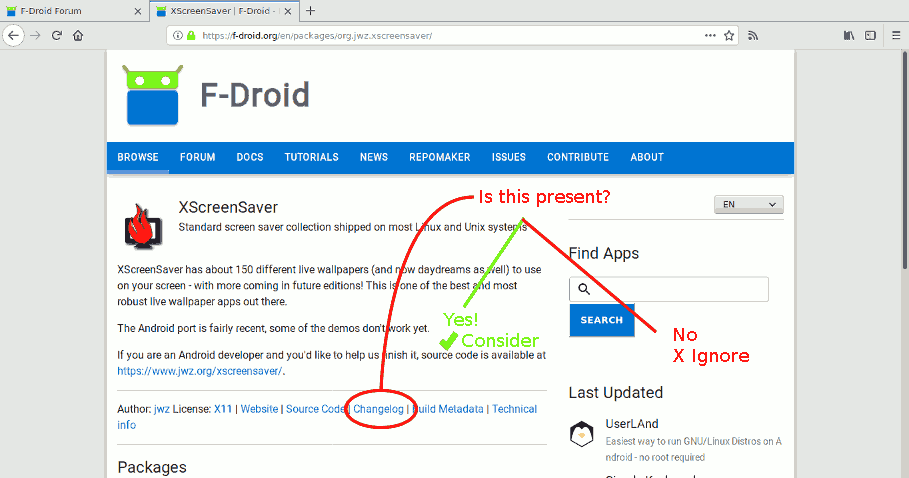Open the page actions three-dot menu
The image size is (909, 478).
coord(710,35)
